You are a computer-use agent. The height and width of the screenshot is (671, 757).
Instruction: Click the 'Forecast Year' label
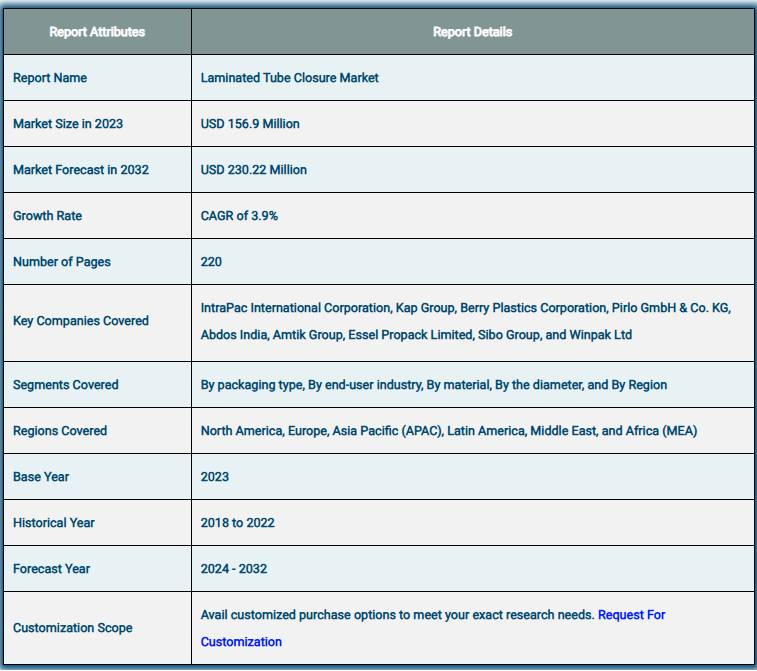(51, 569)
